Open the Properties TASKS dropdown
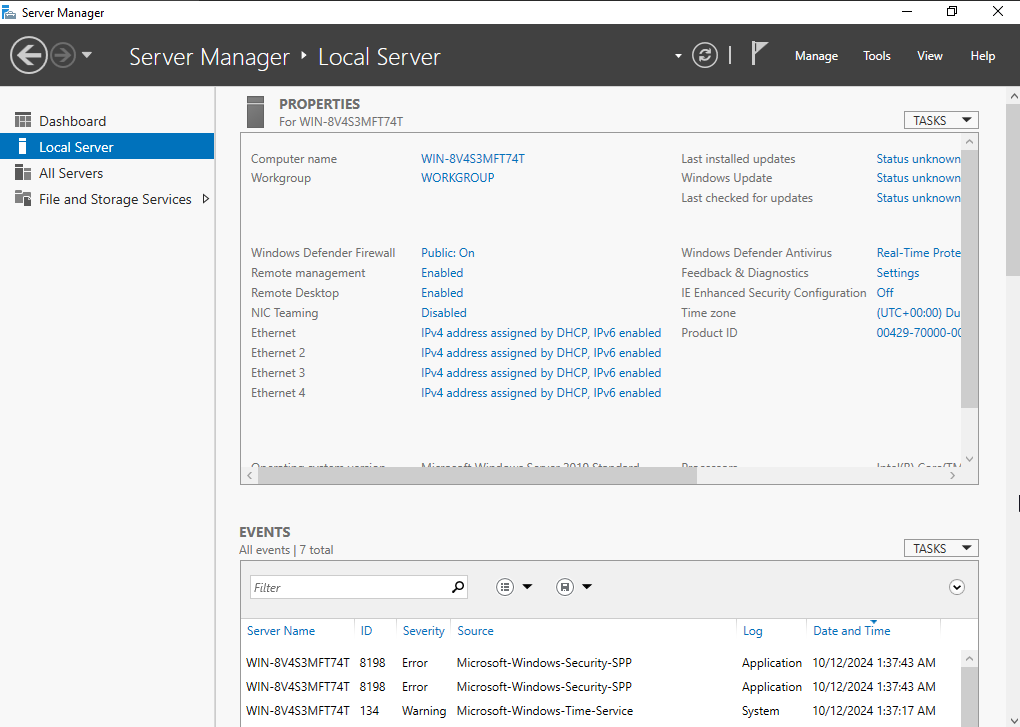 click(940, 120)
